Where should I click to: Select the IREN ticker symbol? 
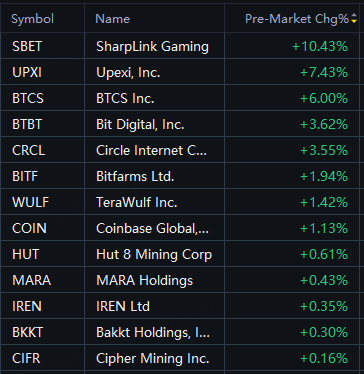click(x=27, y=306)
